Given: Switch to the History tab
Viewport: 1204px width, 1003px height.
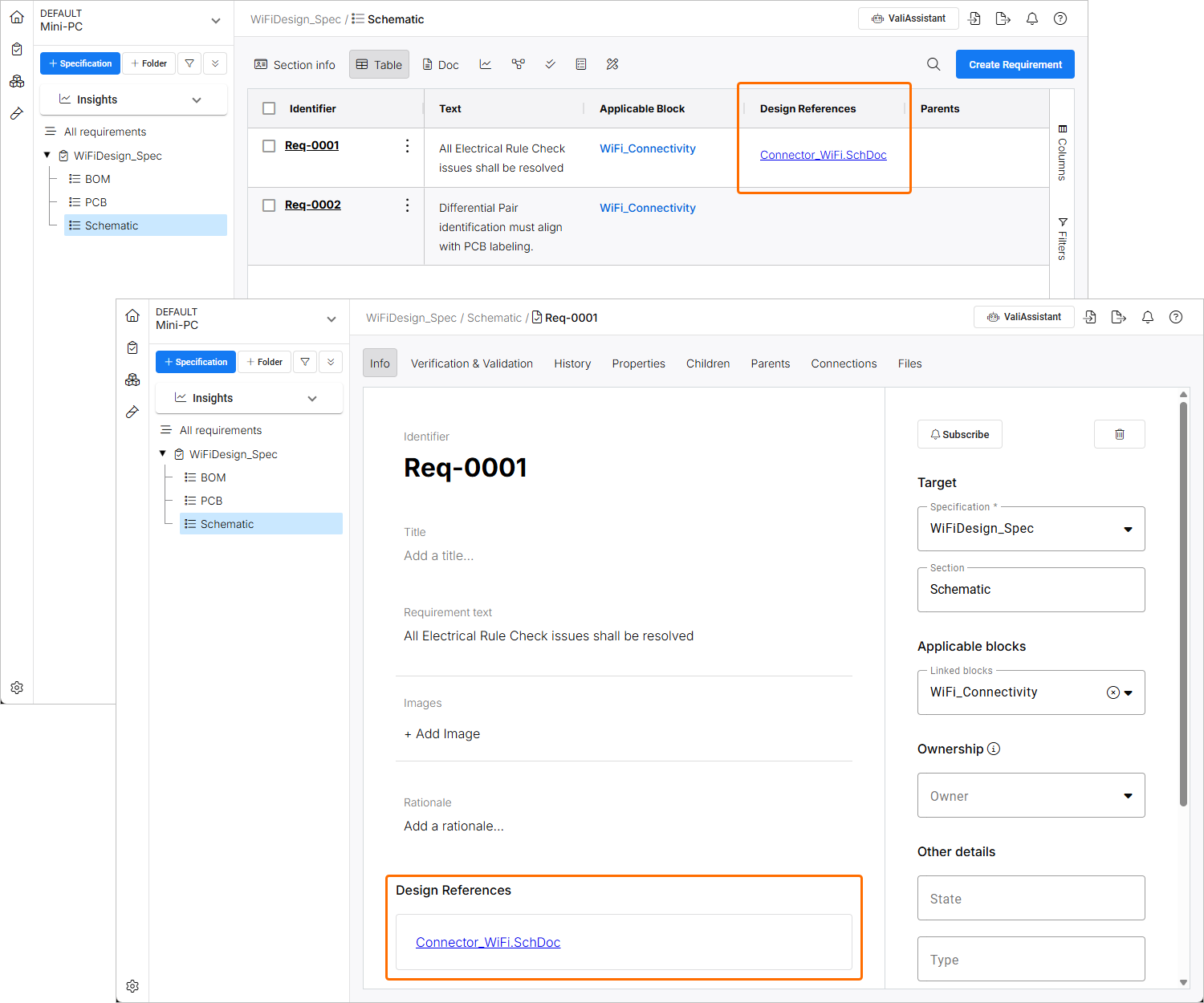Looking at the screenshot, I should coord(572,363).
